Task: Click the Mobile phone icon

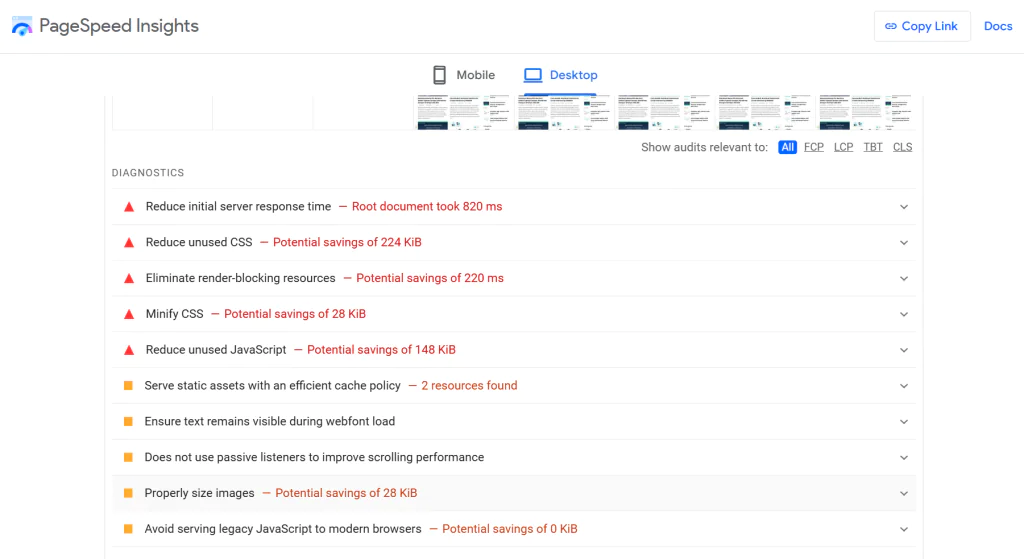Action: 440,75
